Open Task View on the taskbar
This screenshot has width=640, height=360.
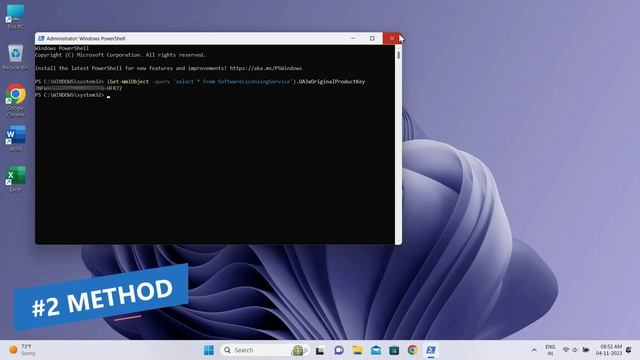320,350
